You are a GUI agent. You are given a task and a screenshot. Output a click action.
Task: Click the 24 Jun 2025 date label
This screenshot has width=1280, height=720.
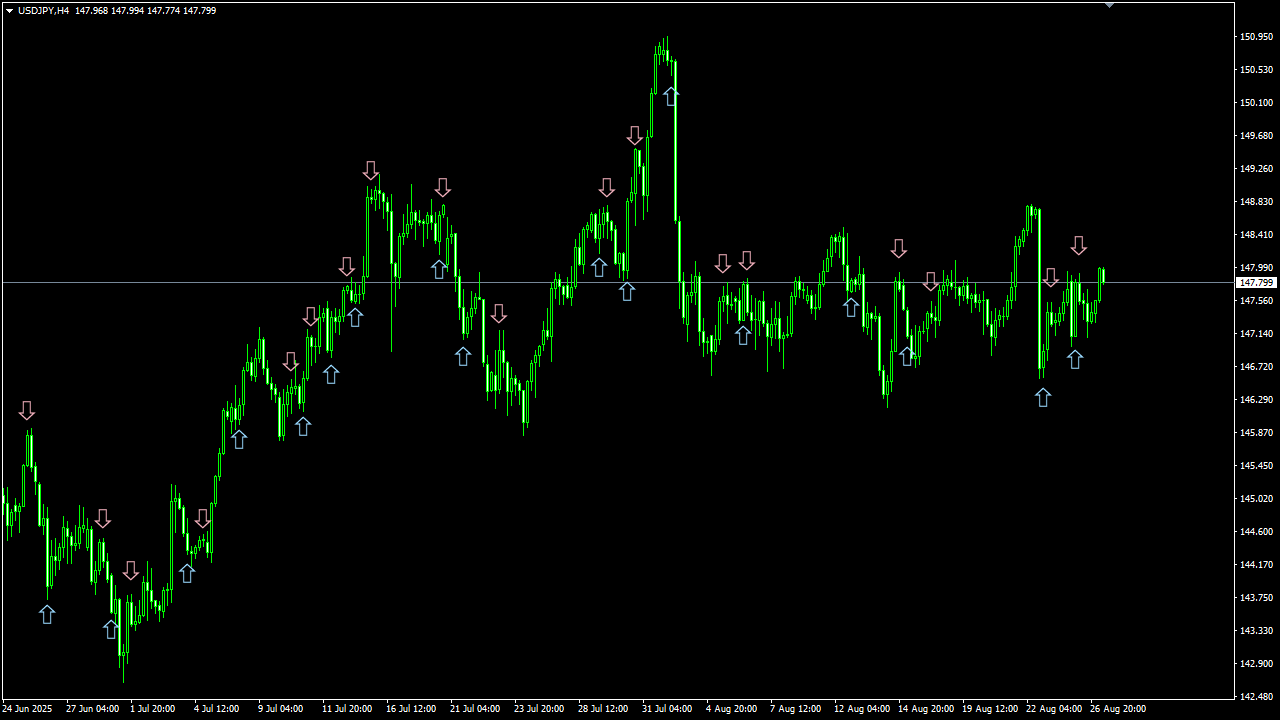coord(27,708)
